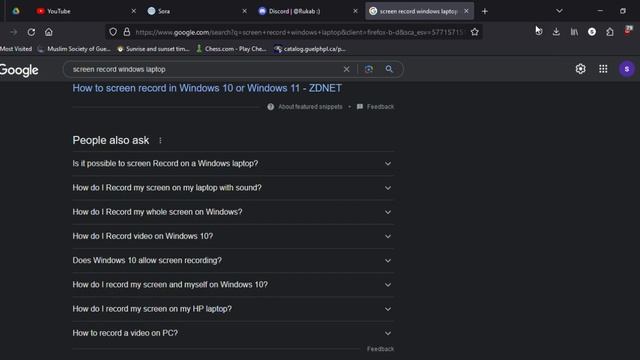640x360 pixels.
Task: Close the Discord tab
Action: coord(356,11)
